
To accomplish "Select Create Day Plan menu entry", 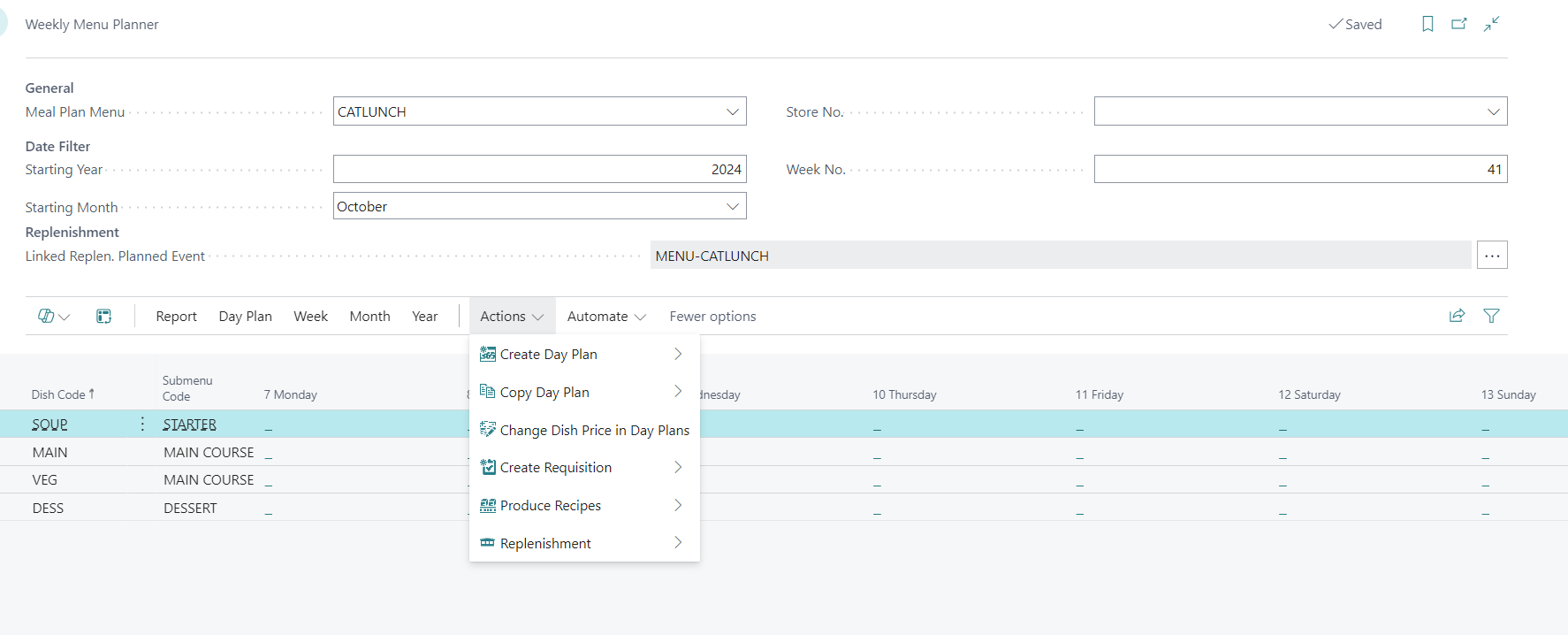I will [548, 355].
